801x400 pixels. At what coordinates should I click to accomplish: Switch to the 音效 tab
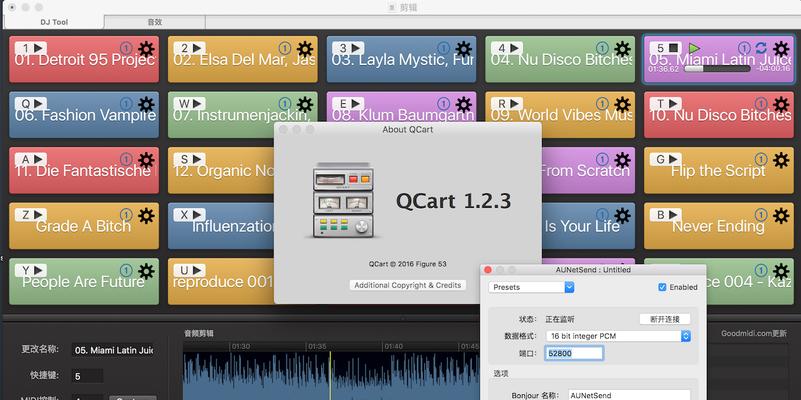tap(155, 22)
